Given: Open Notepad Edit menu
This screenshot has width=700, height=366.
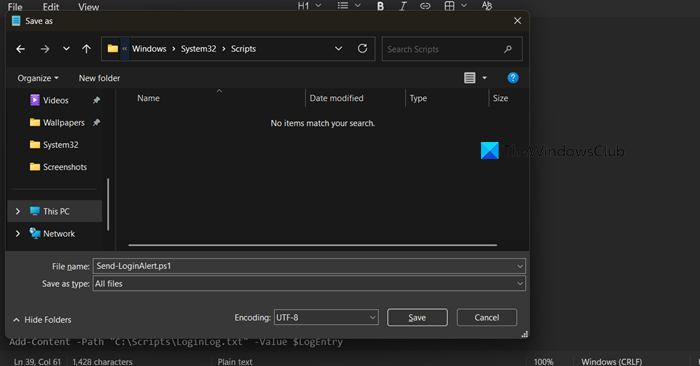Looking at the screenshot, I should 50,7.
